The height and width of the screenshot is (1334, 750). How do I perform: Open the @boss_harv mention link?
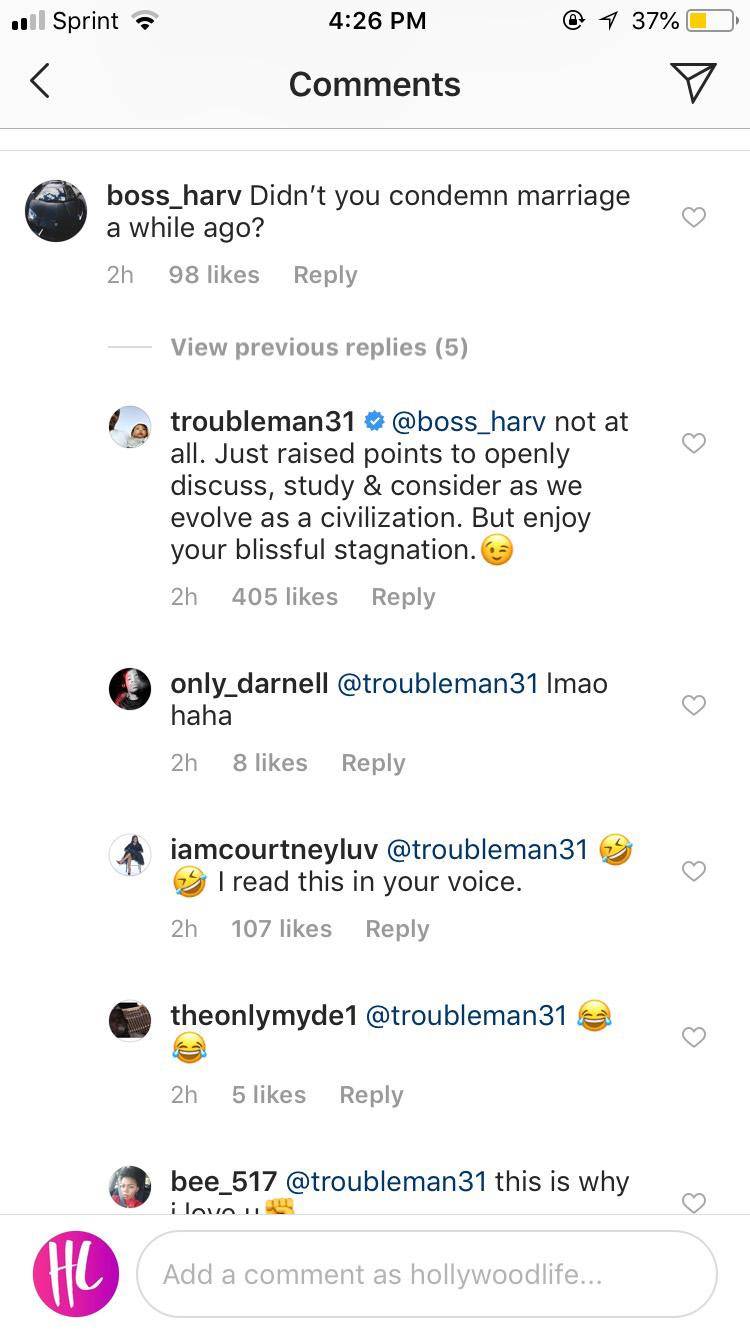coord(470,422)
